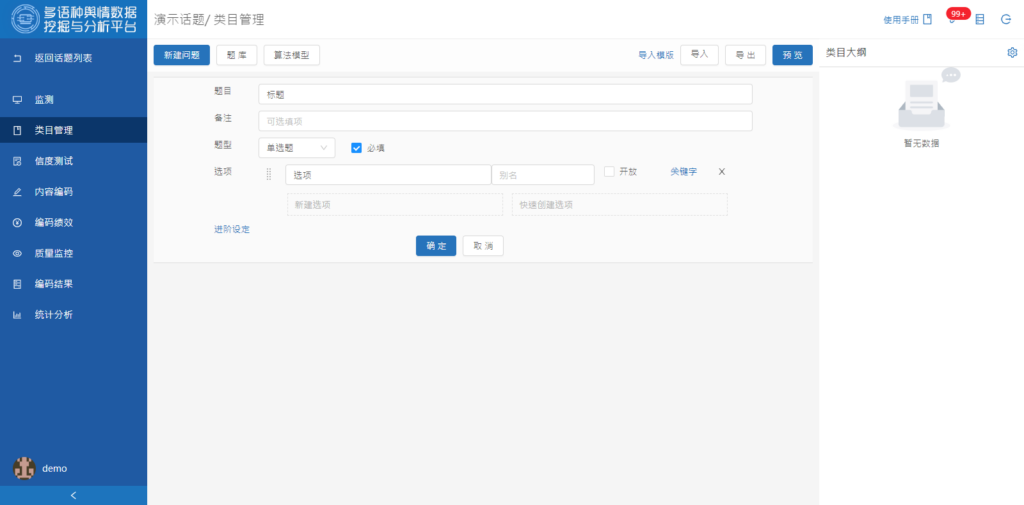Screen dimensions: 1024x505
Task: Click the demo user avatar
Action: 24,468
